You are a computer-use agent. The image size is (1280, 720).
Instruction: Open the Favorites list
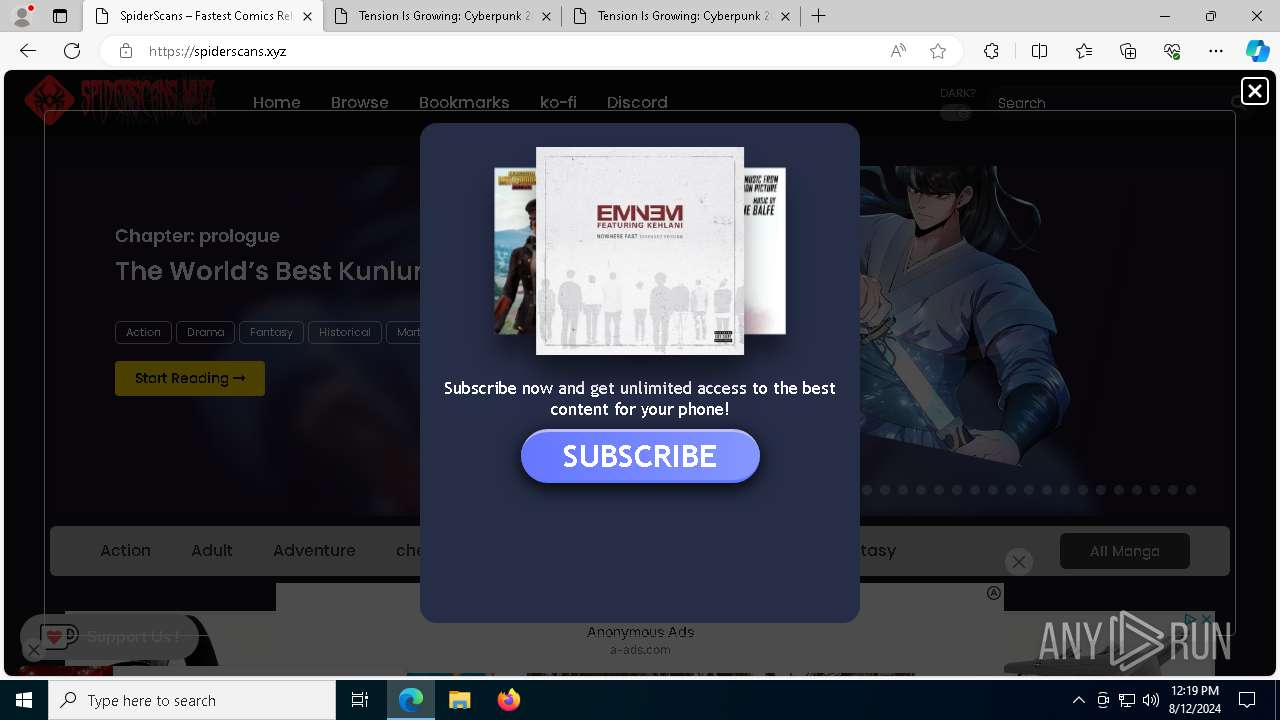pyautogui.click(x=1084, y=51)
